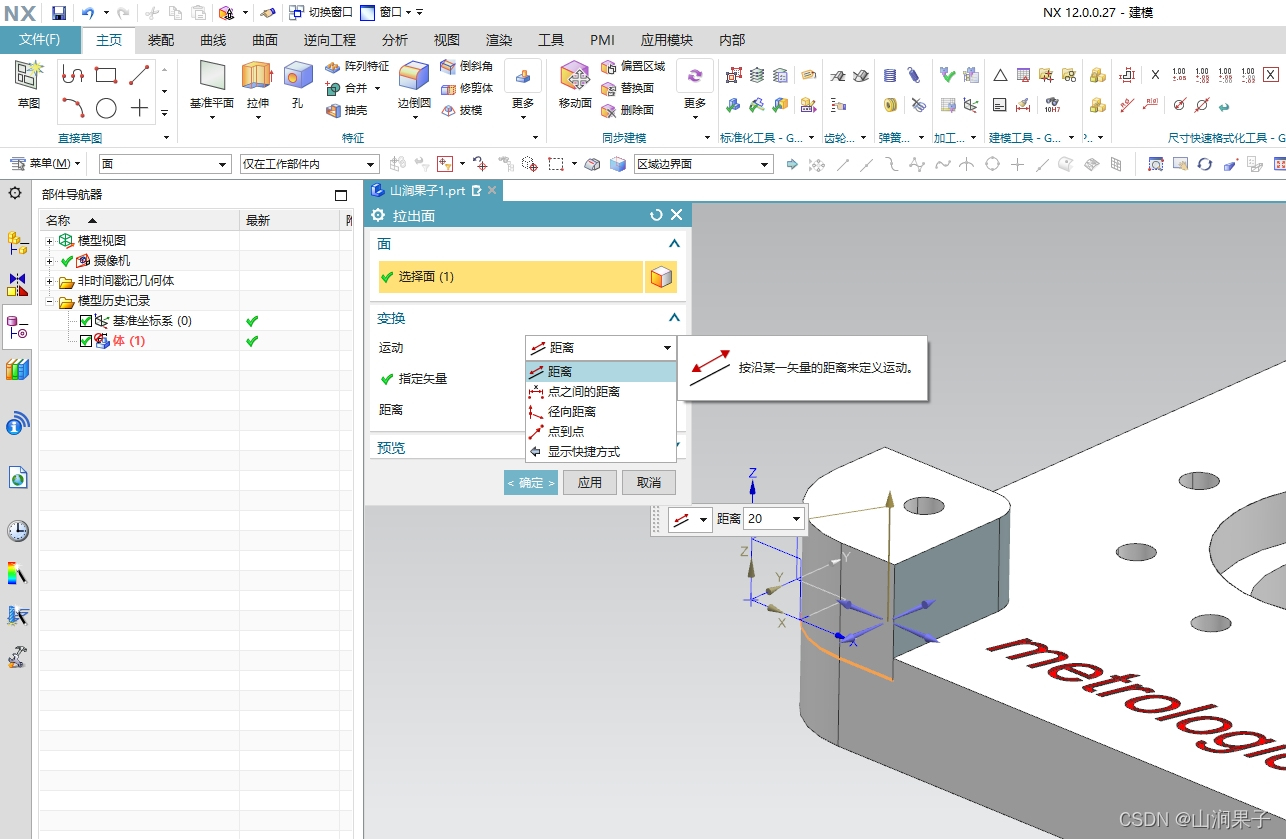Viewport: 1286px width, 839px height.
Task: Click the 取消 Cancel button
Action: coord(649,483)
